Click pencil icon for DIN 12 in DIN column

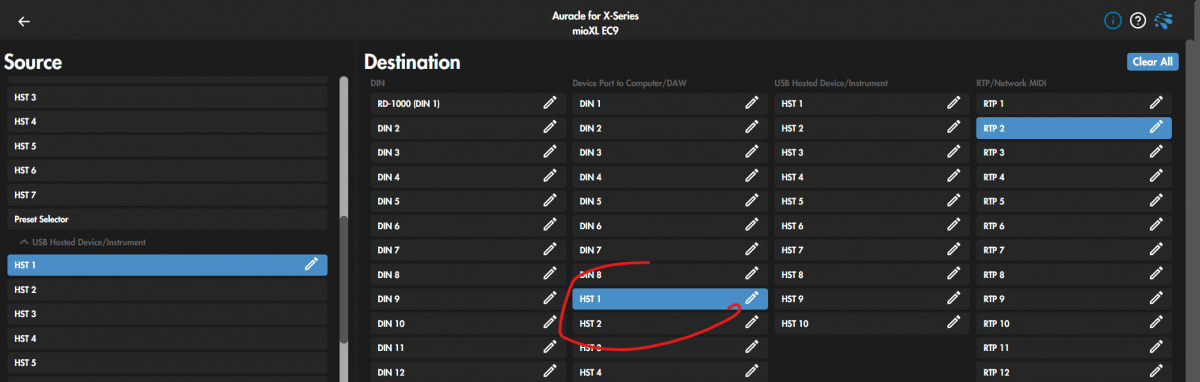[550, 371]
